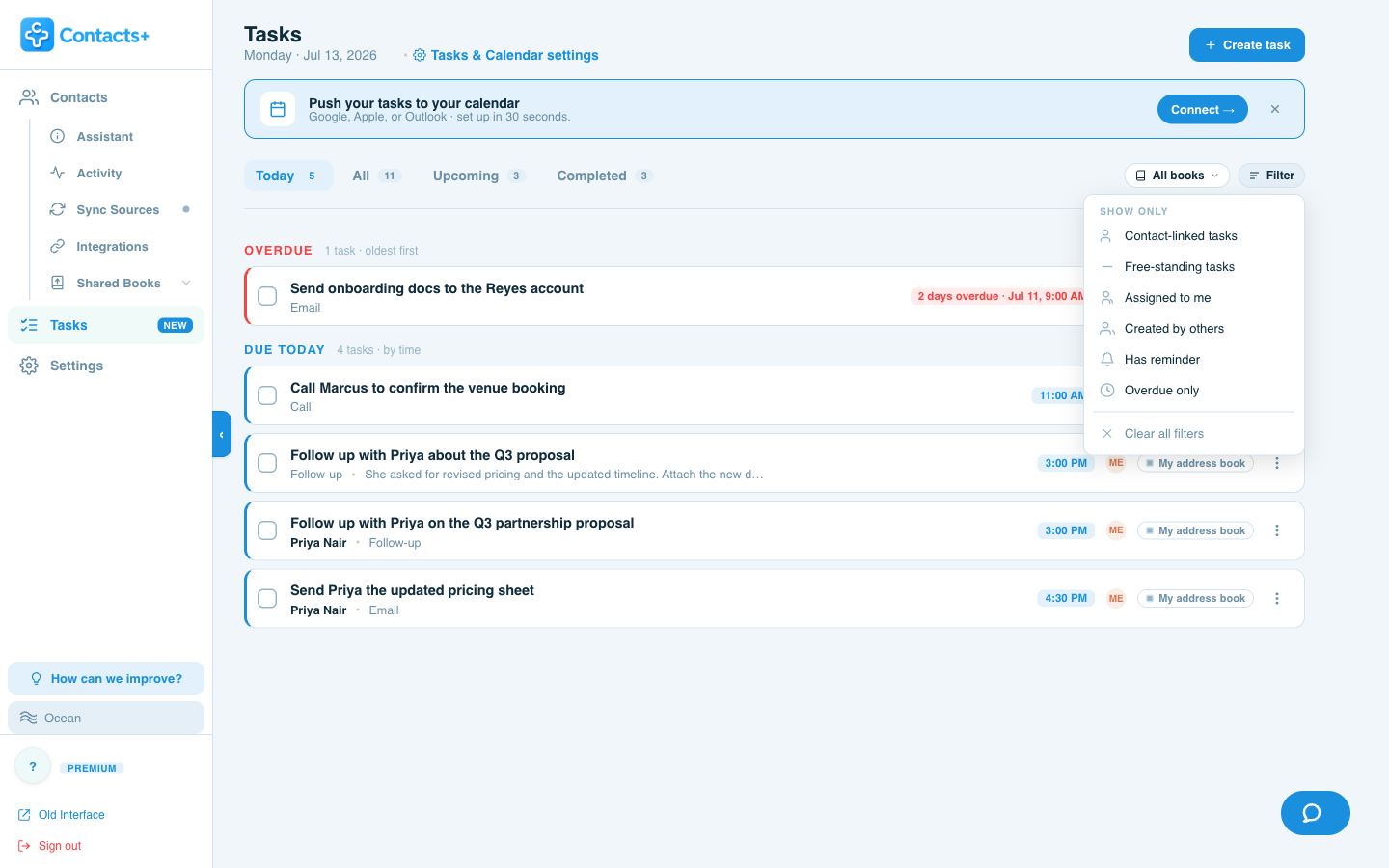Switch to the Upcoming tab
The width and height of the screenshot is (1389, 868).
point(478,176)
